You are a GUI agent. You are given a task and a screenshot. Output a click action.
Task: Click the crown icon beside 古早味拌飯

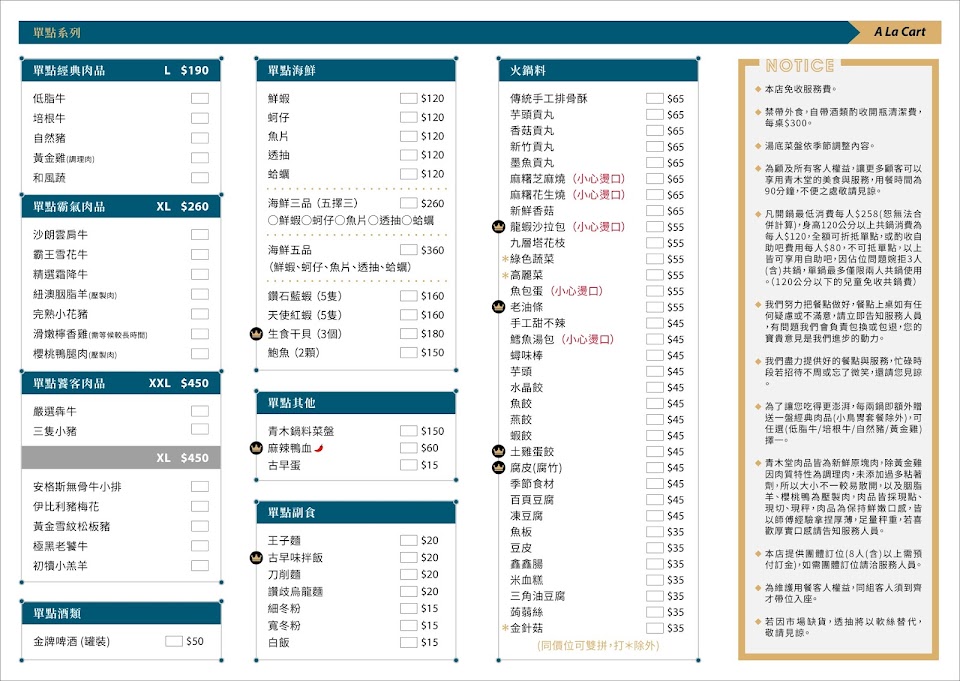[257, 558]
